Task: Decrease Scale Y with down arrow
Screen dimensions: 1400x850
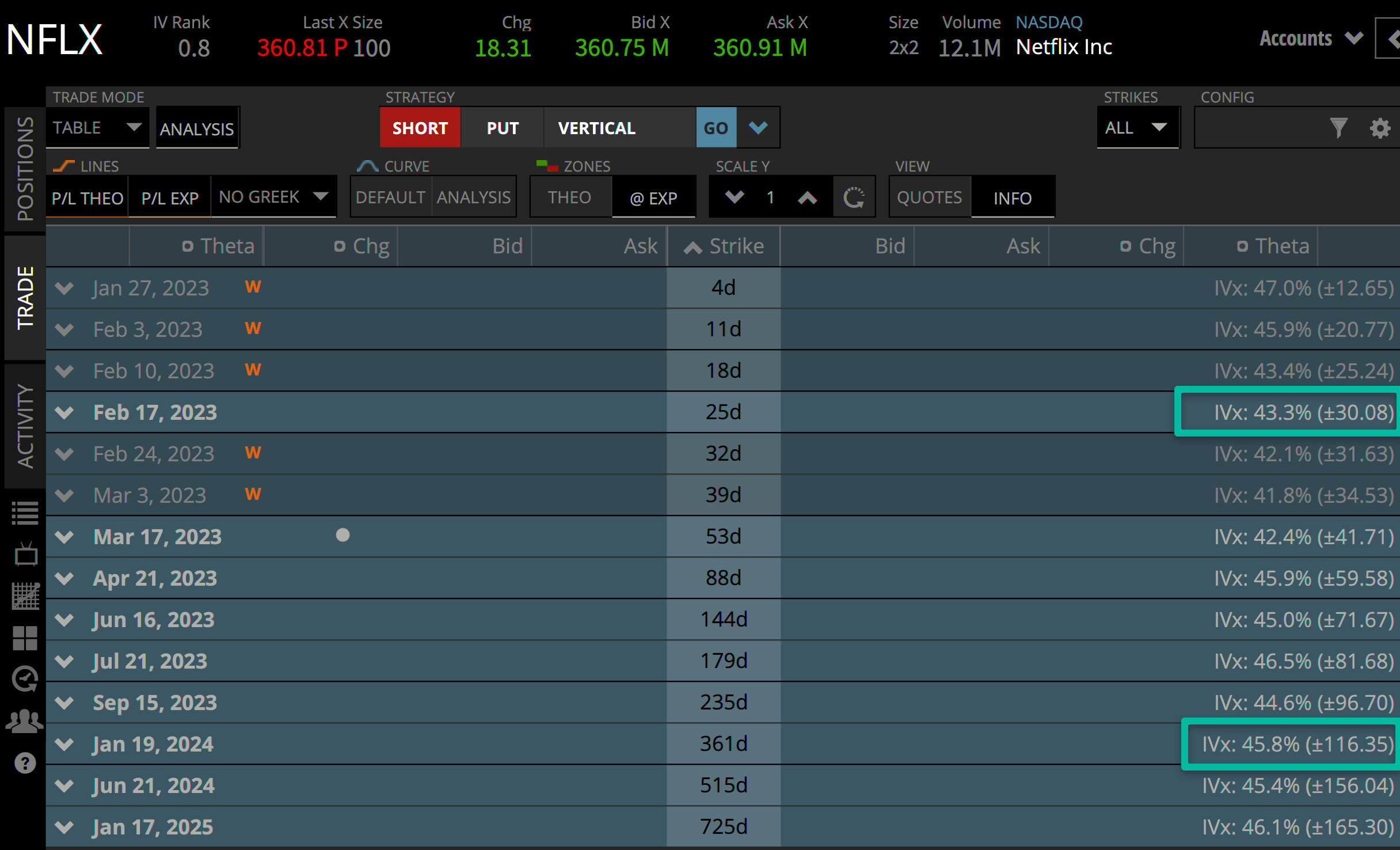Action: point(735,198)
